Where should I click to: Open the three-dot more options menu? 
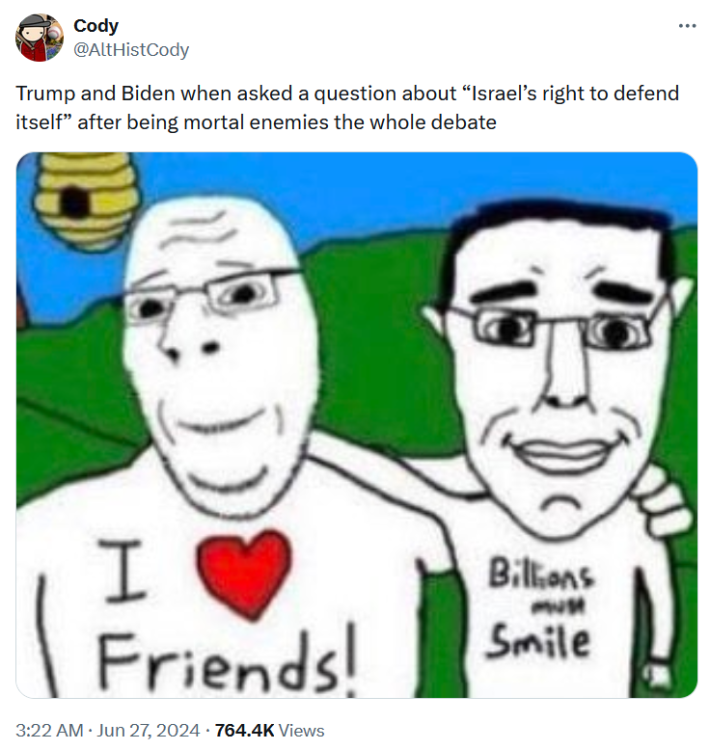coord(687,26)
